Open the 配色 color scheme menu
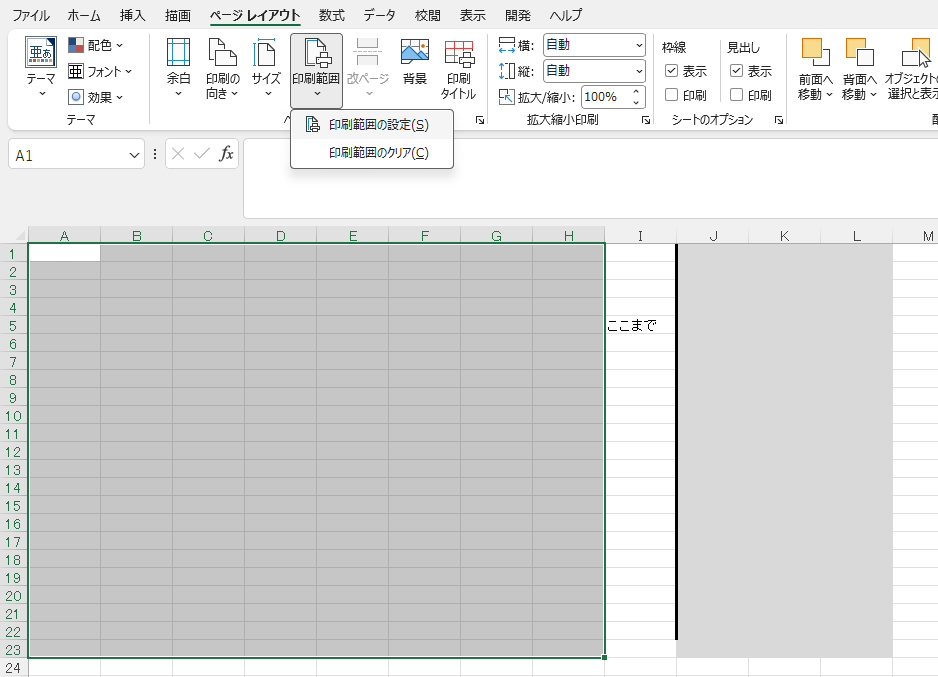Screen dimensions: 938x677 coord(95,45)
